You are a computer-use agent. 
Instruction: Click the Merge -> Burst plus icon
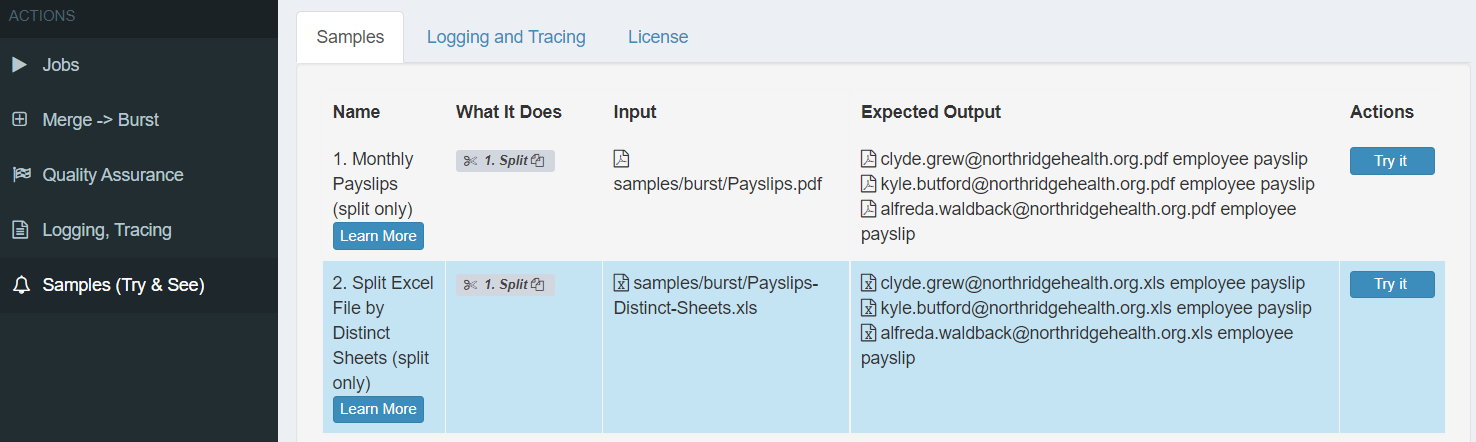[x=19, y=120]
